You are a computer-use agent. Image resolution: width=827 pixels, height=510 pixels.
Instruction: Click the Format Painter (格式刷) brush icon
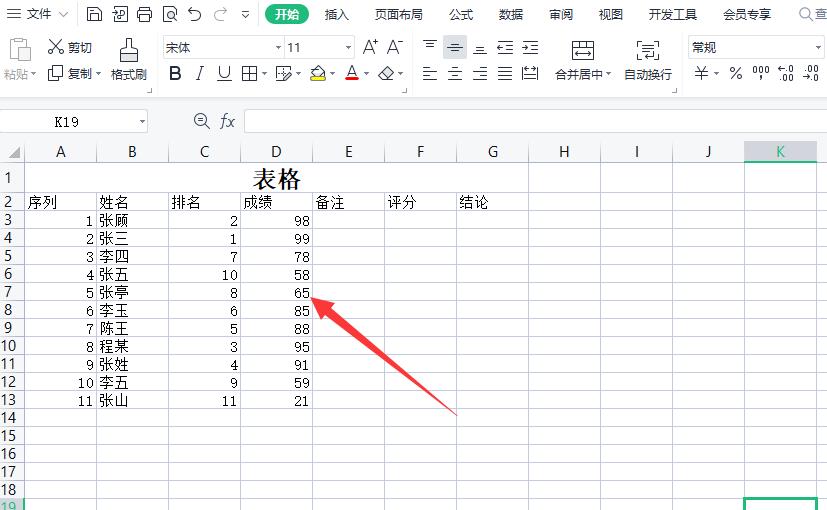pos(129,51)
